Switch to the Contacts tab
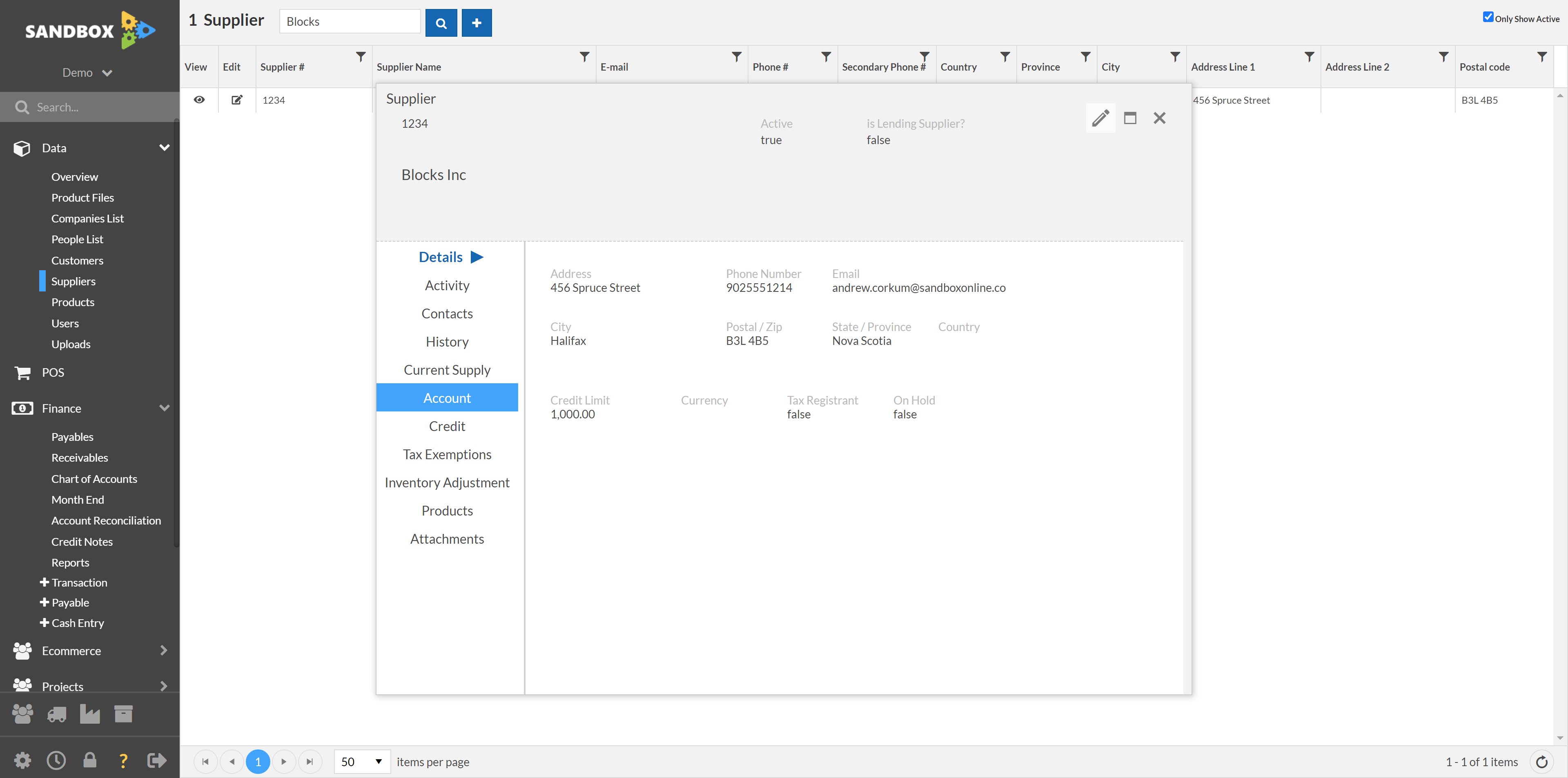Screen dimensions: 1568x778 (447, 313)
